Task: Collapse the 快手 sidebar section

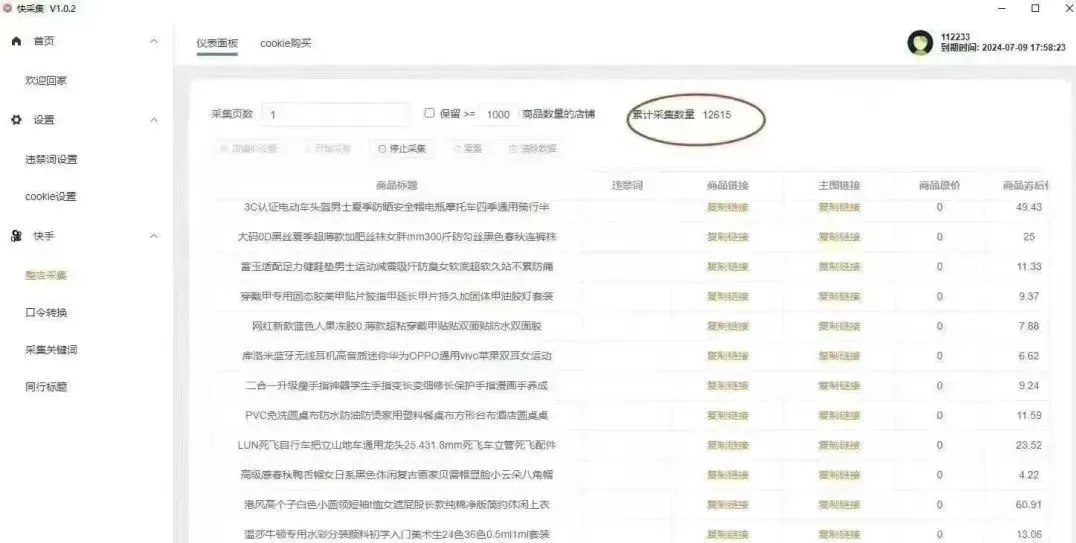Action: coord(153,236)
